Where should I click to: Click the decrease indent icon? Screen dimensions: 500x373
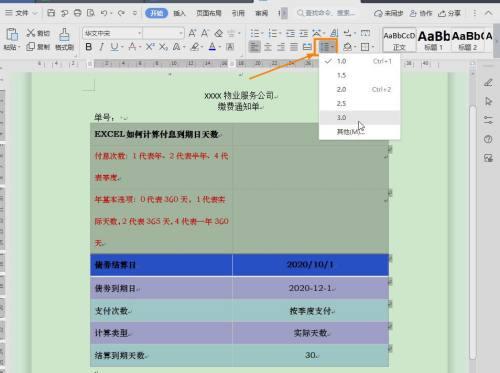(290, 33)
